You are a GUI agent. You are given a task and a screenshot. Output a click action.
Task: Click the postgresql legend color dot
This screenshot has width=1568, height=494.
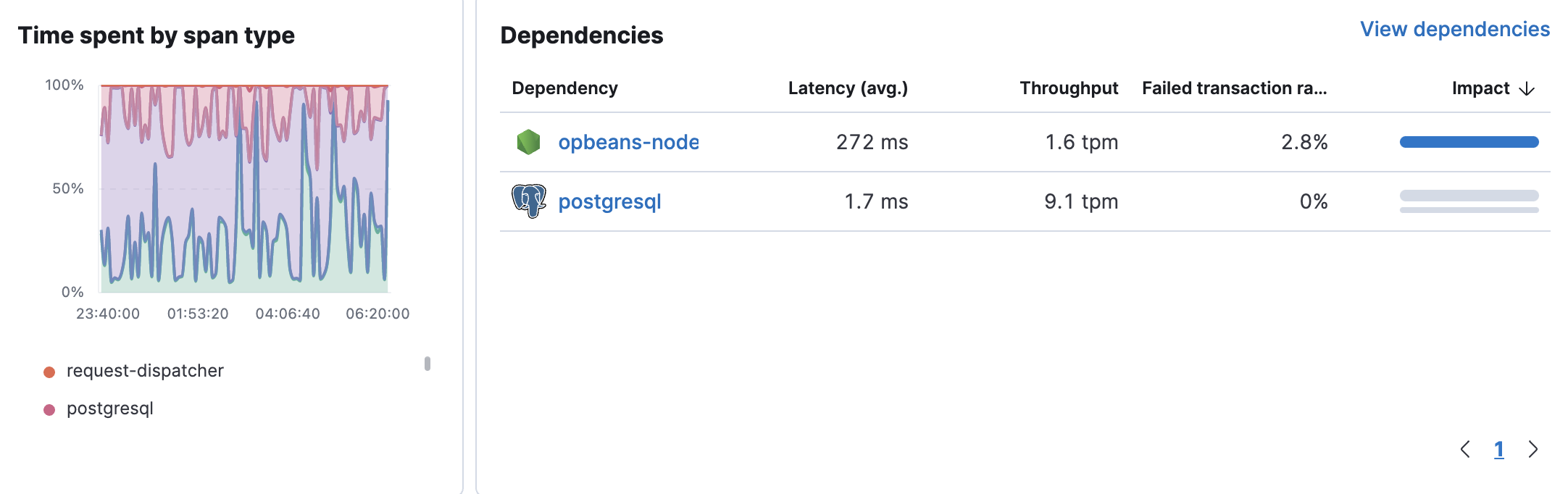click(48, 409)
